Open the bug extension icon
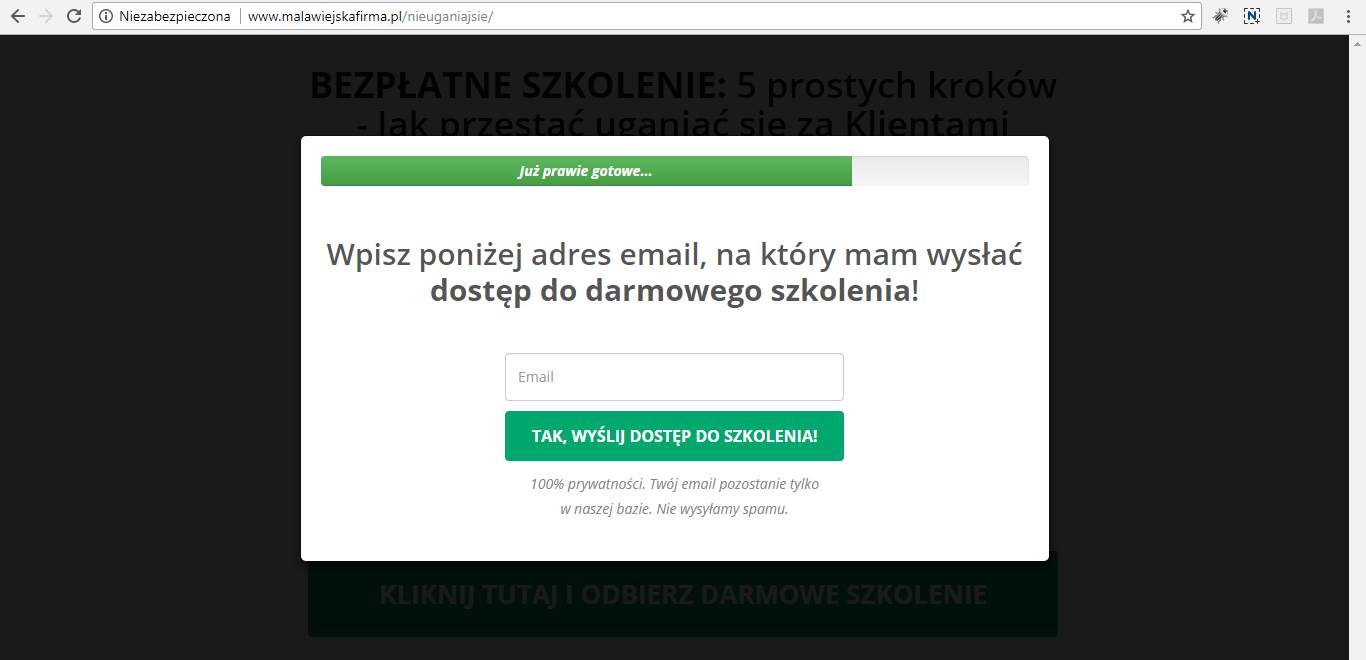This screenshot has width=1366, height=660. [x=1220, y=16]
